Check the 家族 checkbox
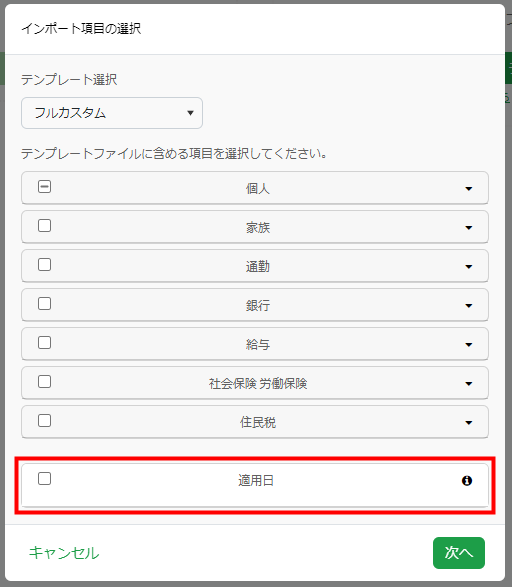Viewport: 512px width, 587px height. click(x=45, y=225)
